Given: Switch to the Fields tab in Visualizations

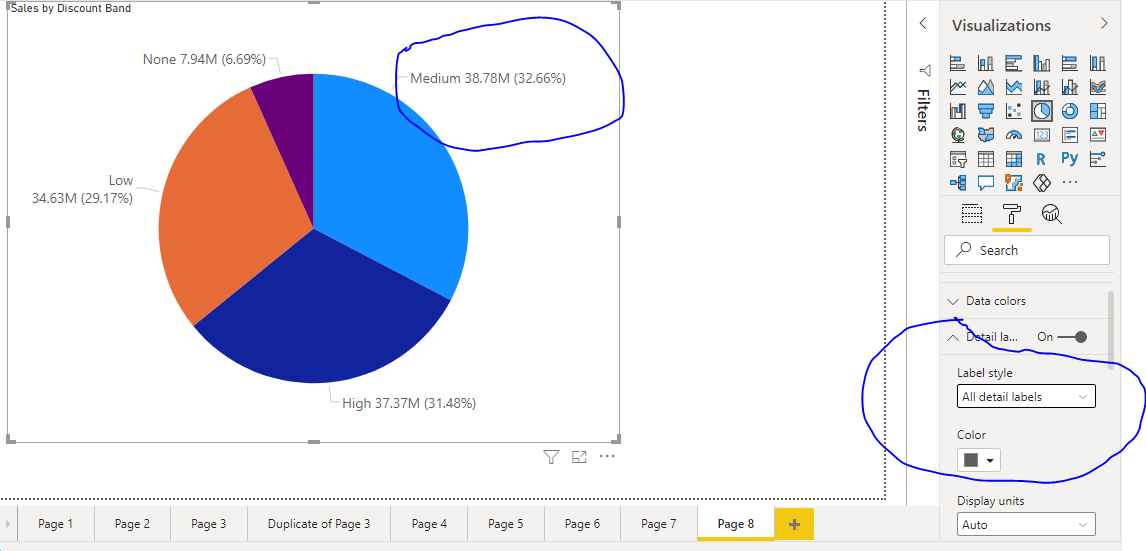Looking at the screenshot, I should click(x=971, y=214).
